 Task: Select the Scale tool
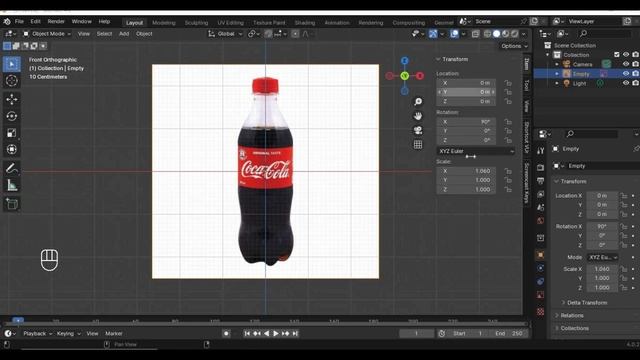12,133
